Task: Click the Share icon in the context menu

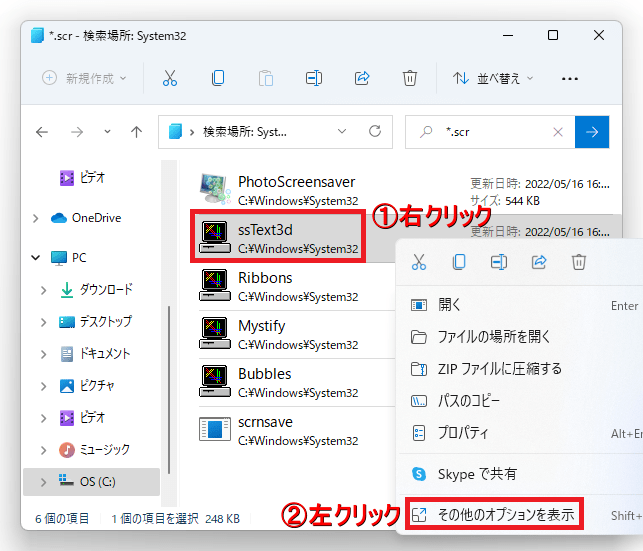Action: click(539, 262)
